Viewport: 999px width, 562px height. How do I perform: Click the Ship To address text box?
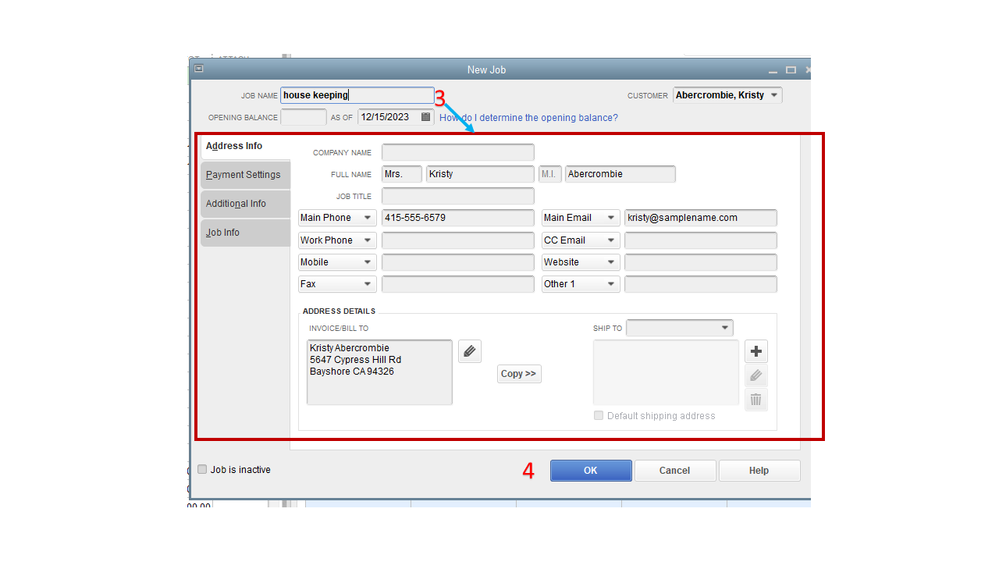[666, 372]
